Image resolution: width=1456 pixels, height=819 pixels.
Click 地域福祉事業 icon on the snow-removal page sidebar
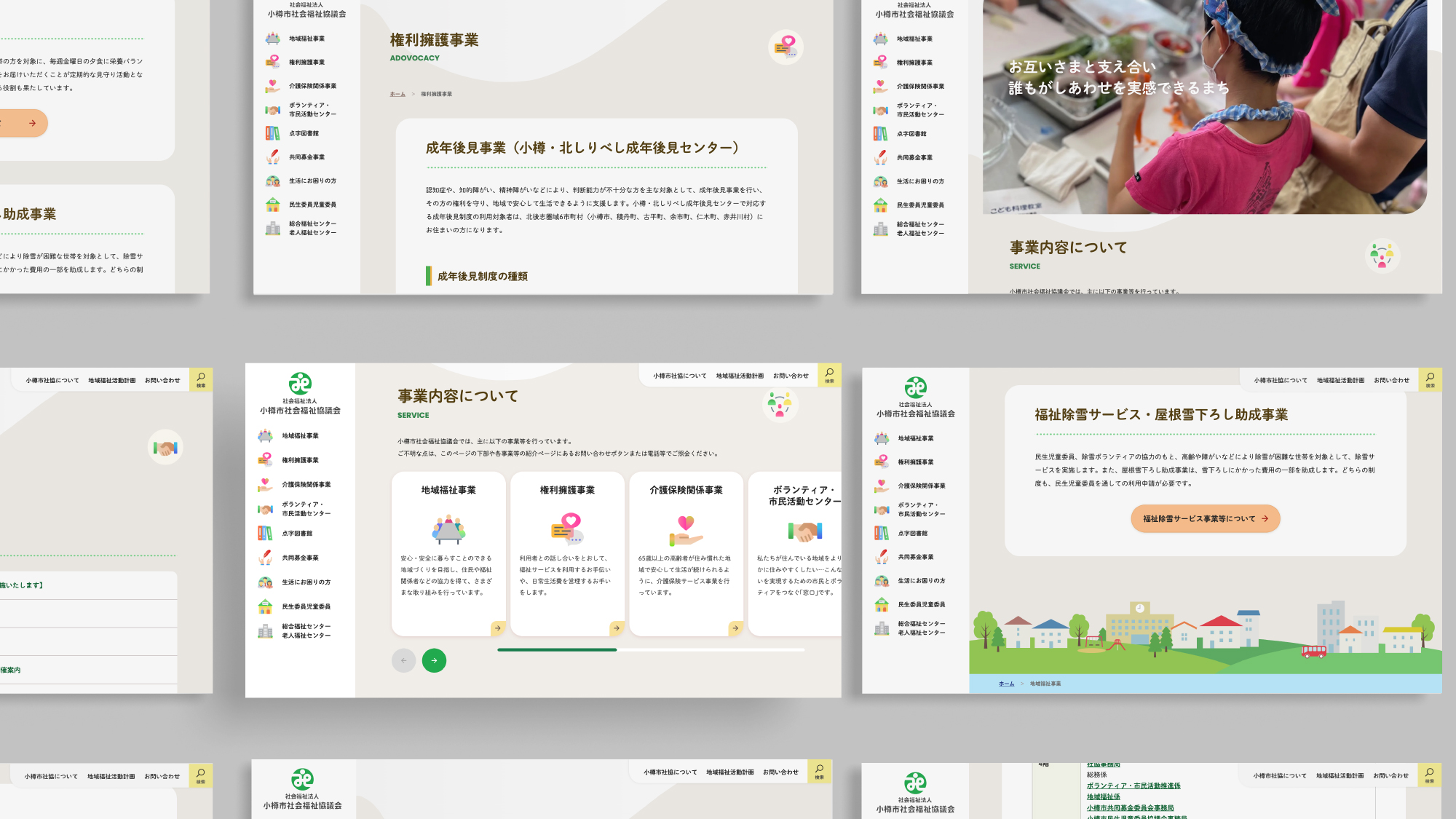coord(882,438)
